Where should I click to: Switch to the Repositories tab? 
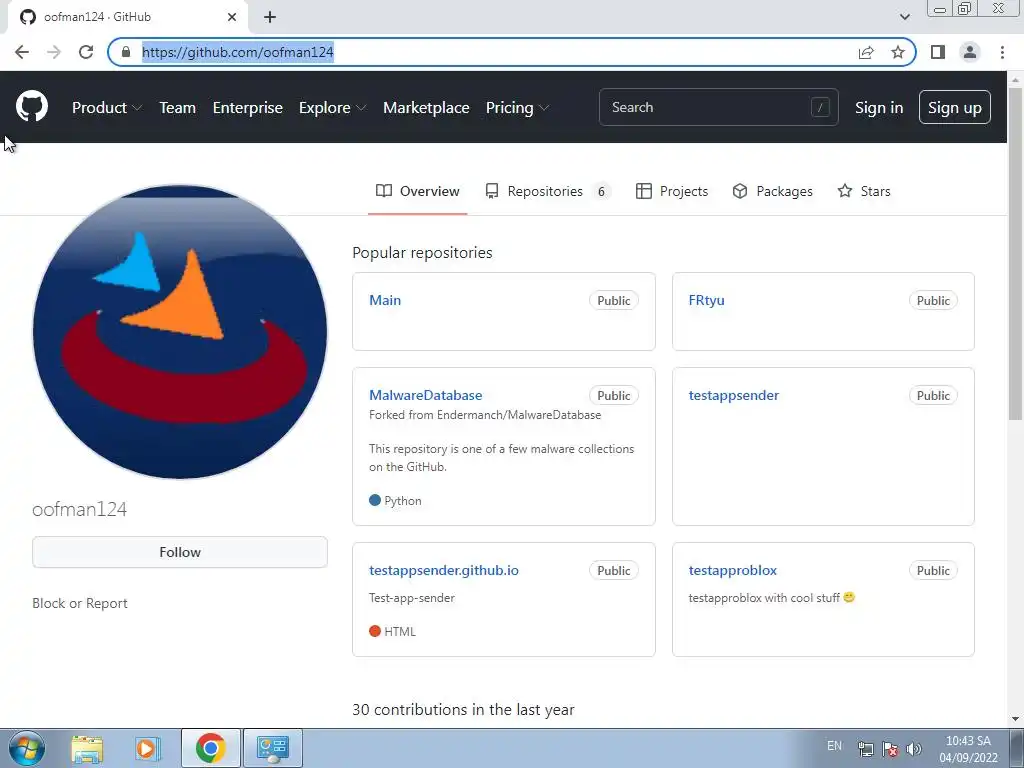click(x=547, y=191)
